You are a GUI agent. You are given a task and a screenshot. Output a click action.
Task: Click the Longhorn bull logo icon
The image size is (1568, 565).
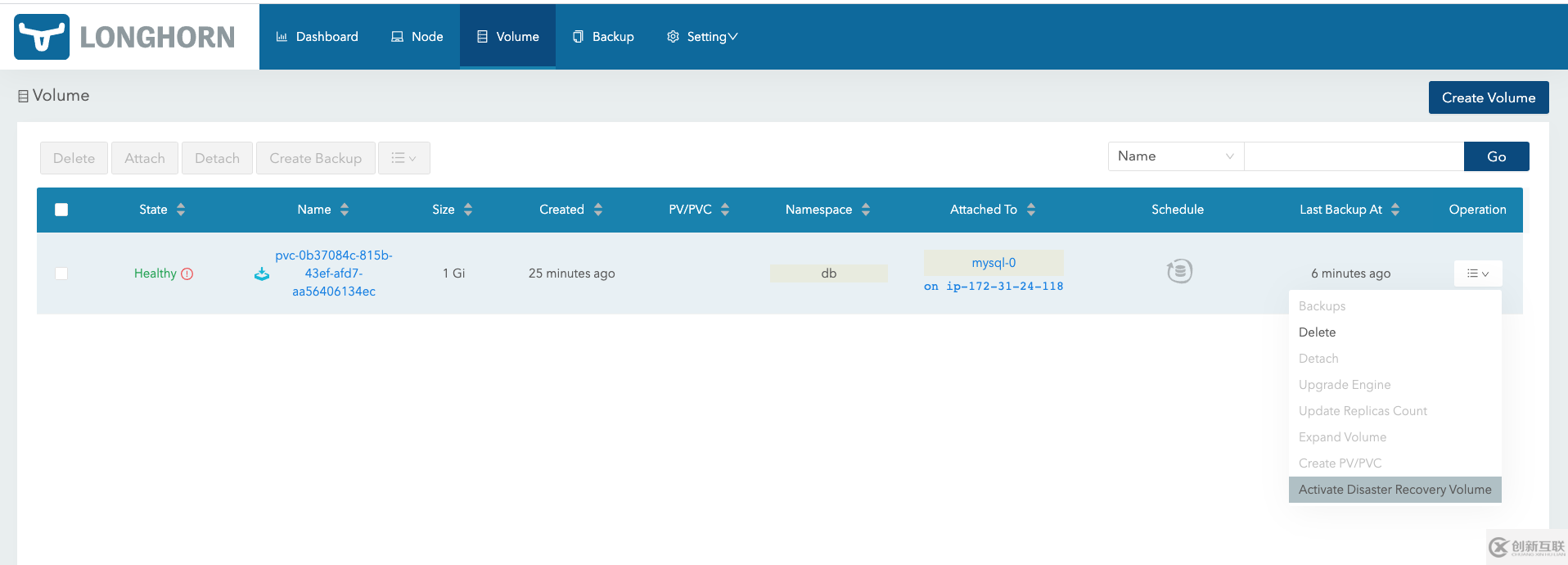coord(42,37)
